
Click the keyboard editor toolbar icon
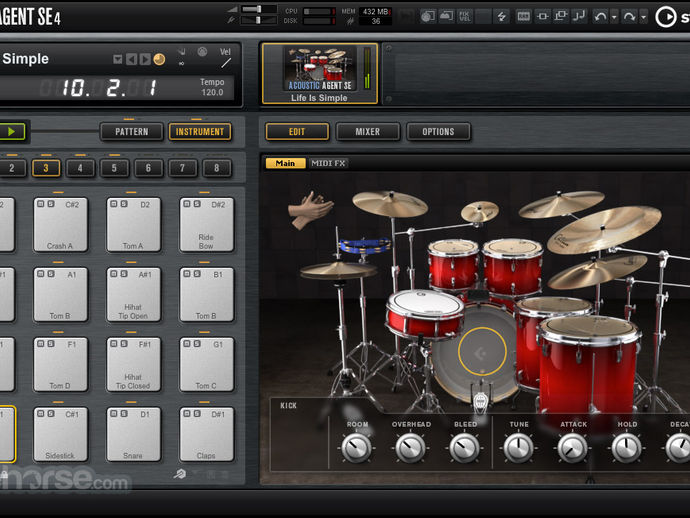point(523,17)
